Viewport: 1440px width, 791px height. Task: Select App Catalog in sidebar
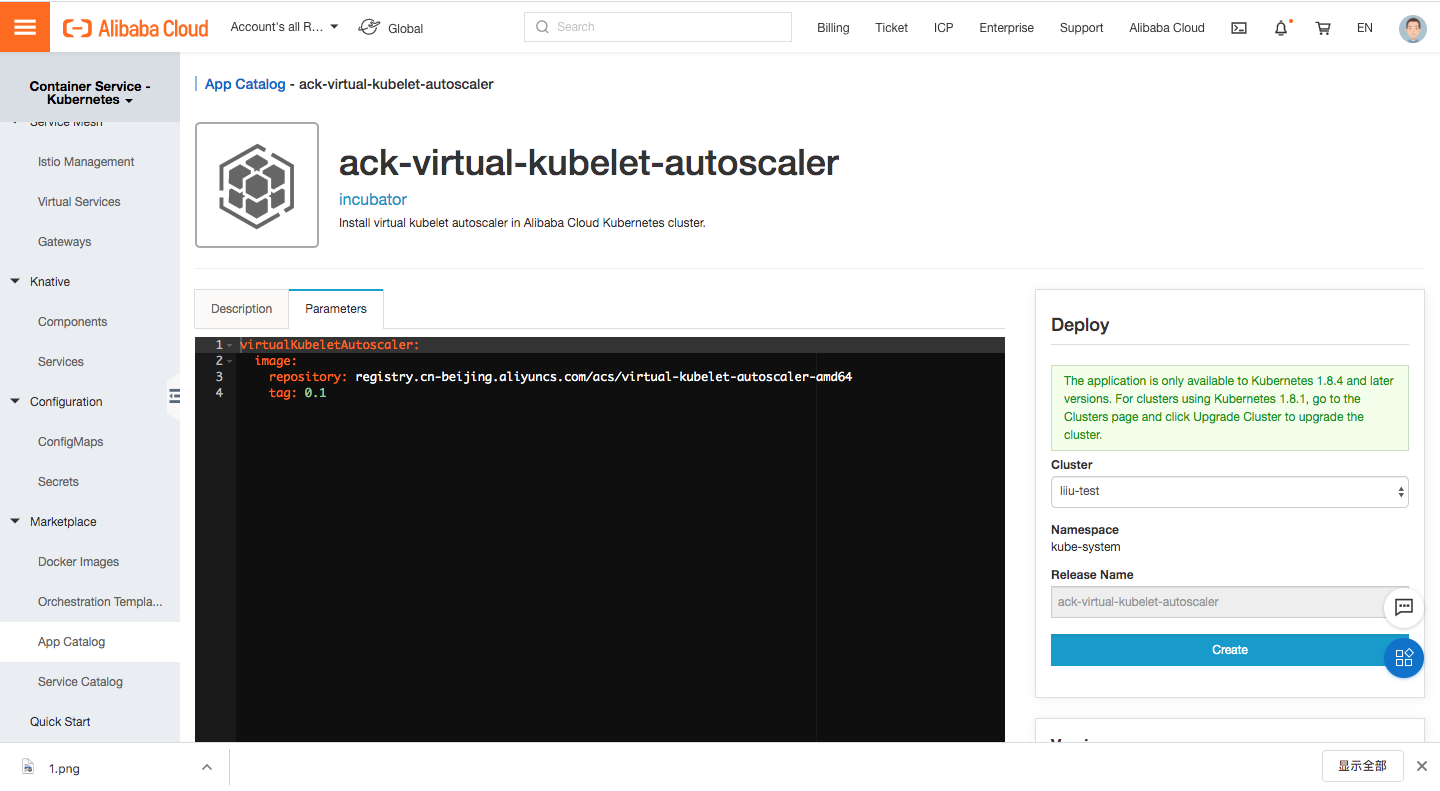click(71, 642)
